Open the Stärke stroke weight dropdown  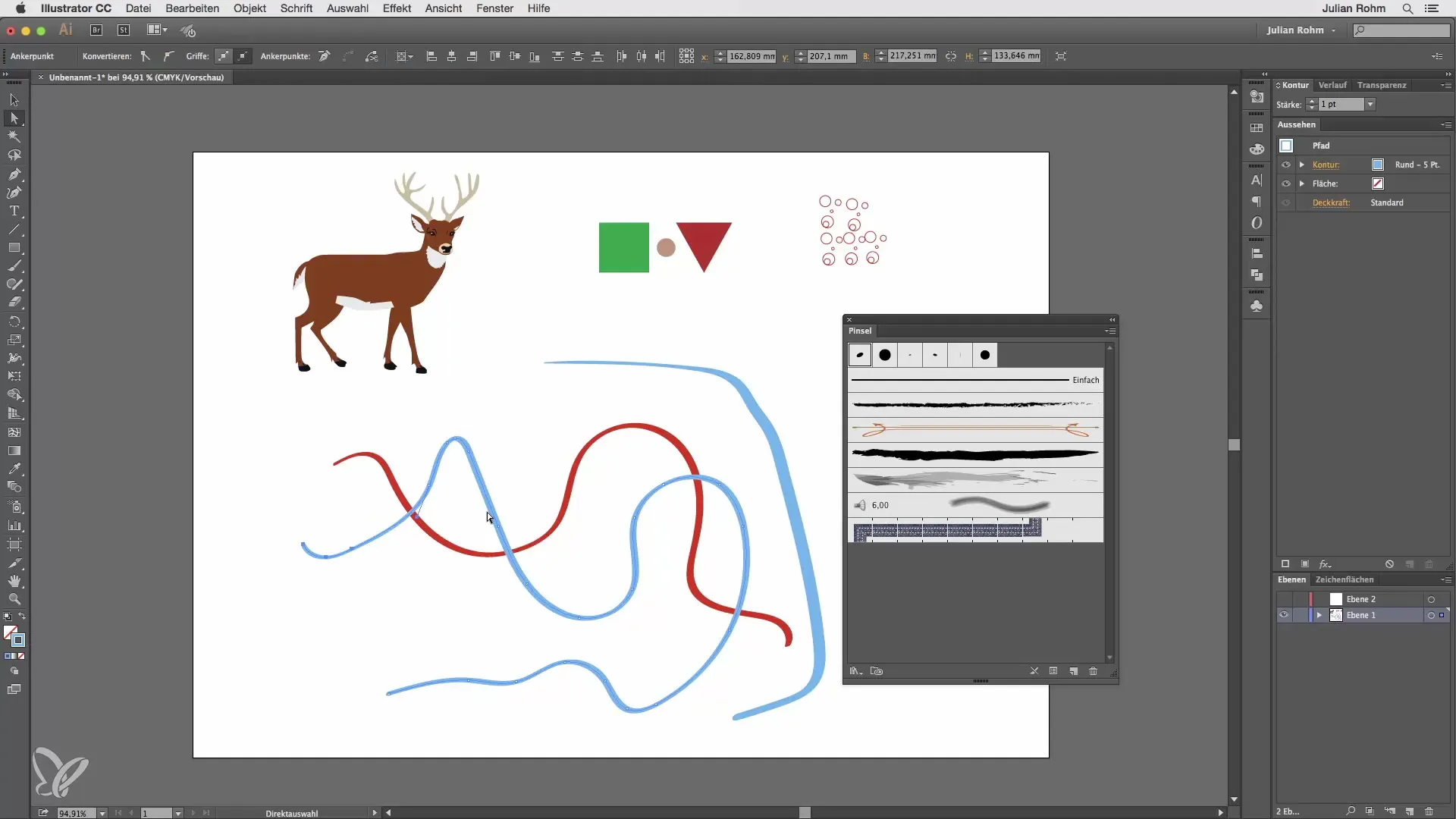coord(1370,105)
